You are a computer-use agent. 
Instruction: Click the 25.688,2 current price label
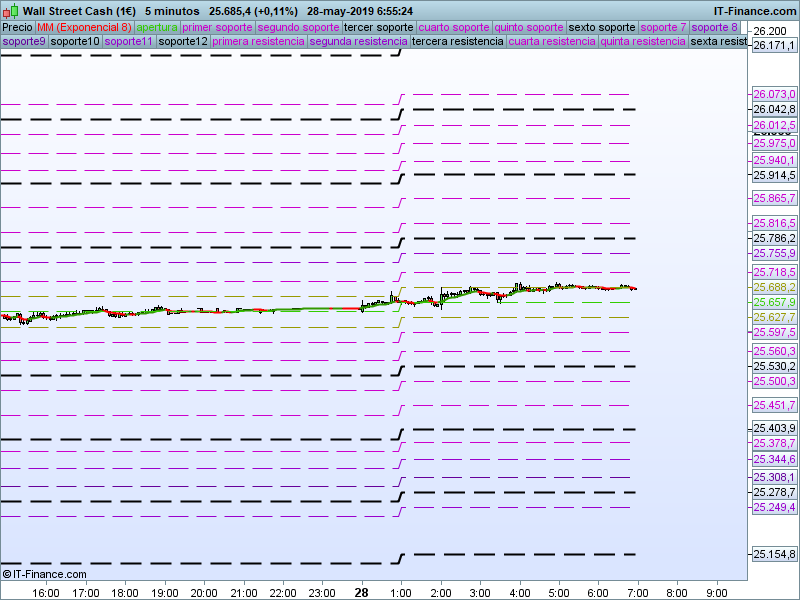point(773,287)
